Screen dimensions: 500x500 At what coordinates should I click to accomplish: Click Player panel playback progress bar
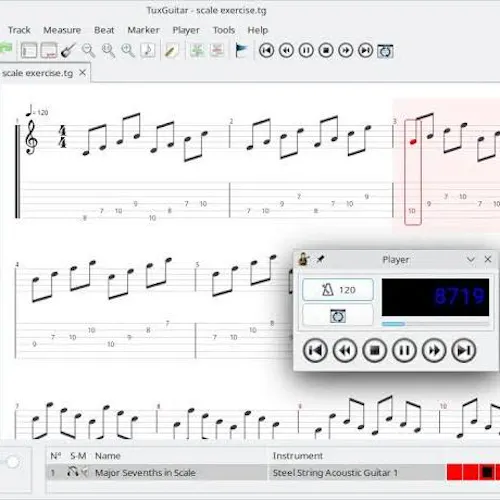coord(435,324)
